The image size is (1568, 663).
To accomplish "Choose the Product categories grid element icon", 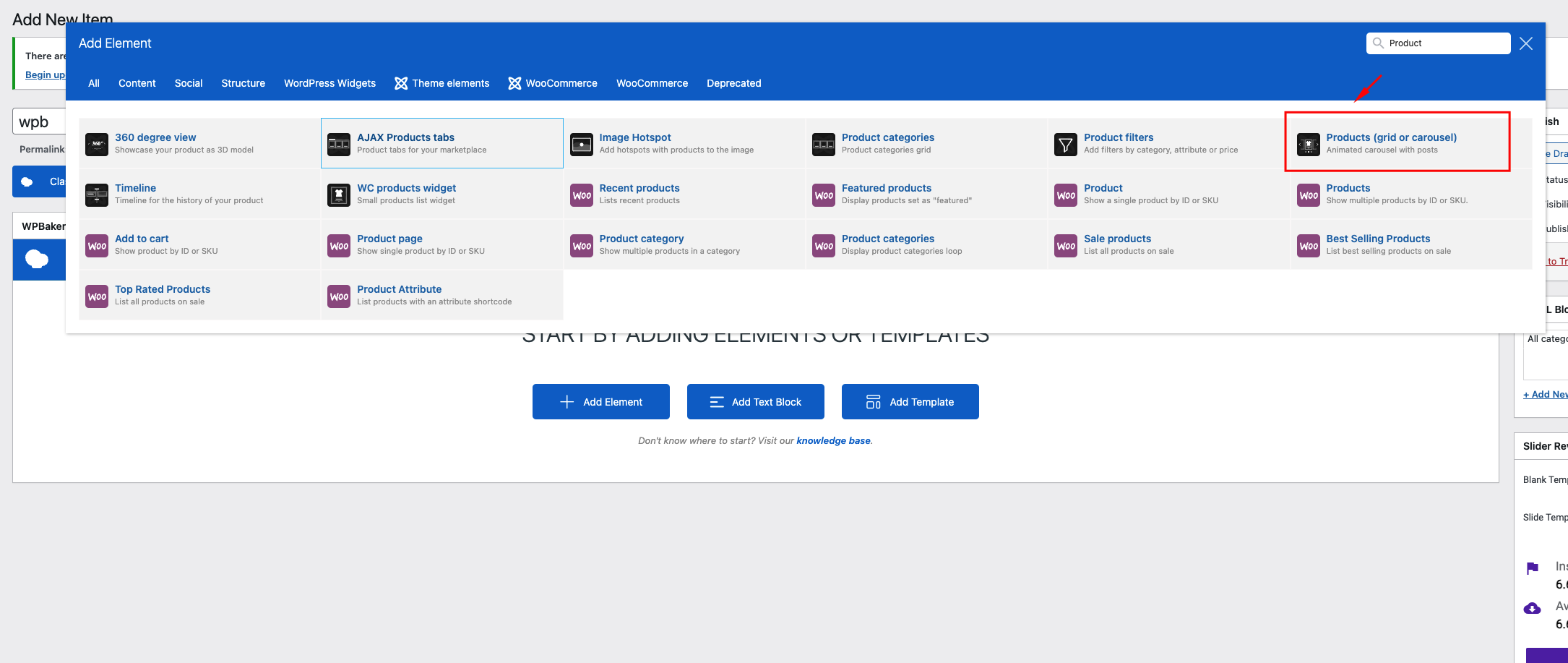I will [x=824, y=144].
